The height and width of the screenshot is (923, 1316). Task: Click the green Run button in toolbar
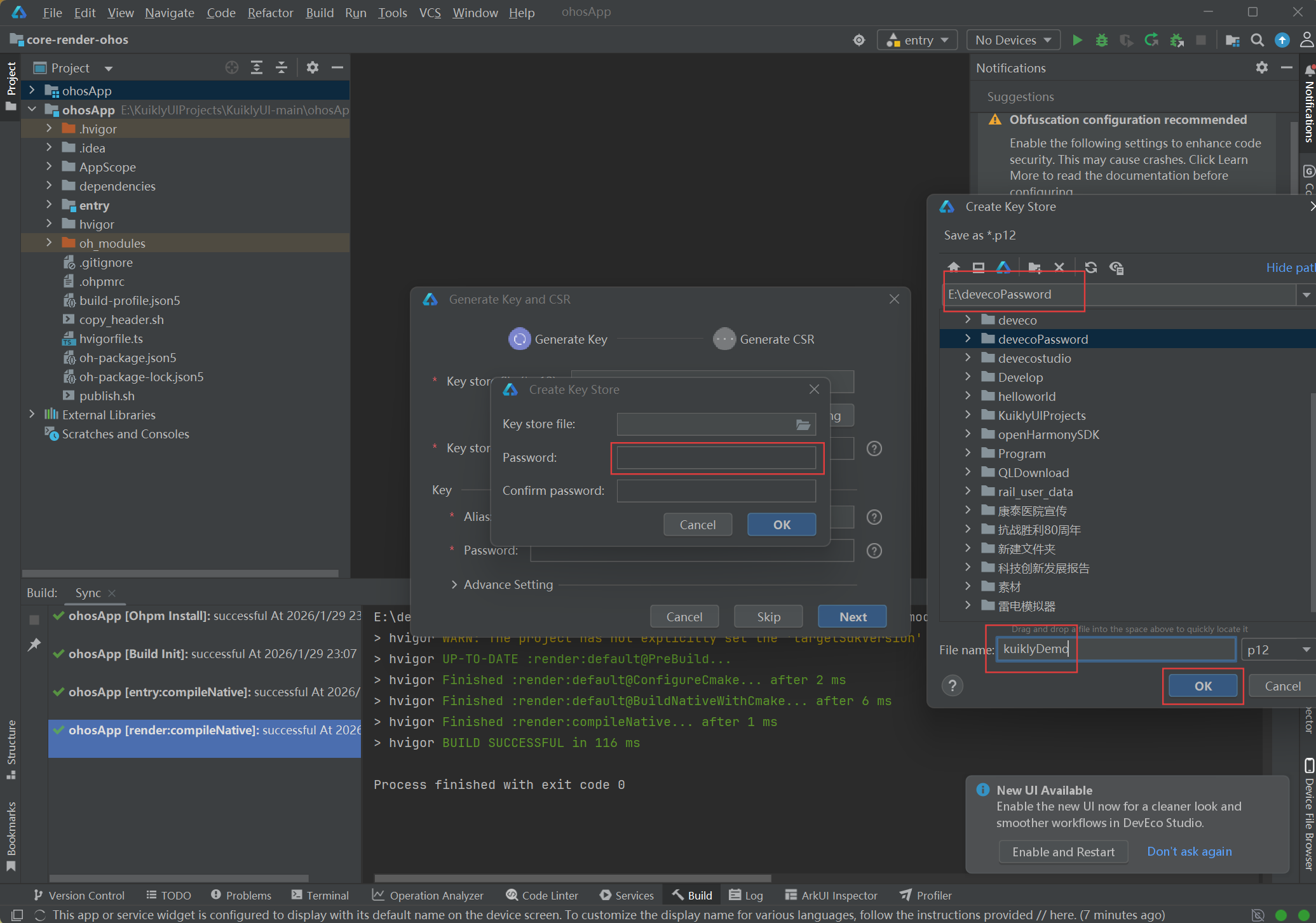tap(1077, 40)
